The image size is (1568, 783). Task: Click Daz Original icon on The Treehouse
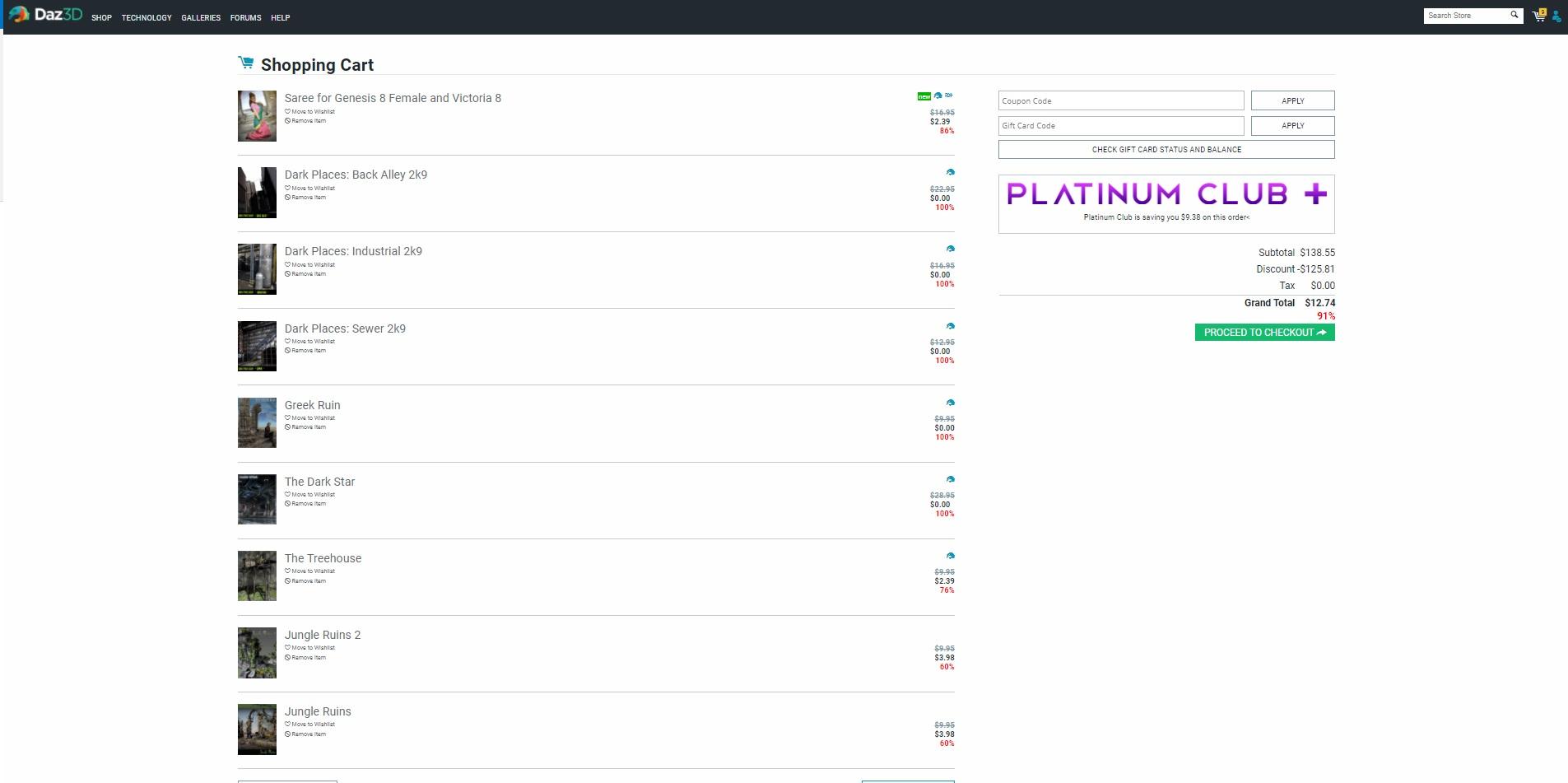coord(950,556)
